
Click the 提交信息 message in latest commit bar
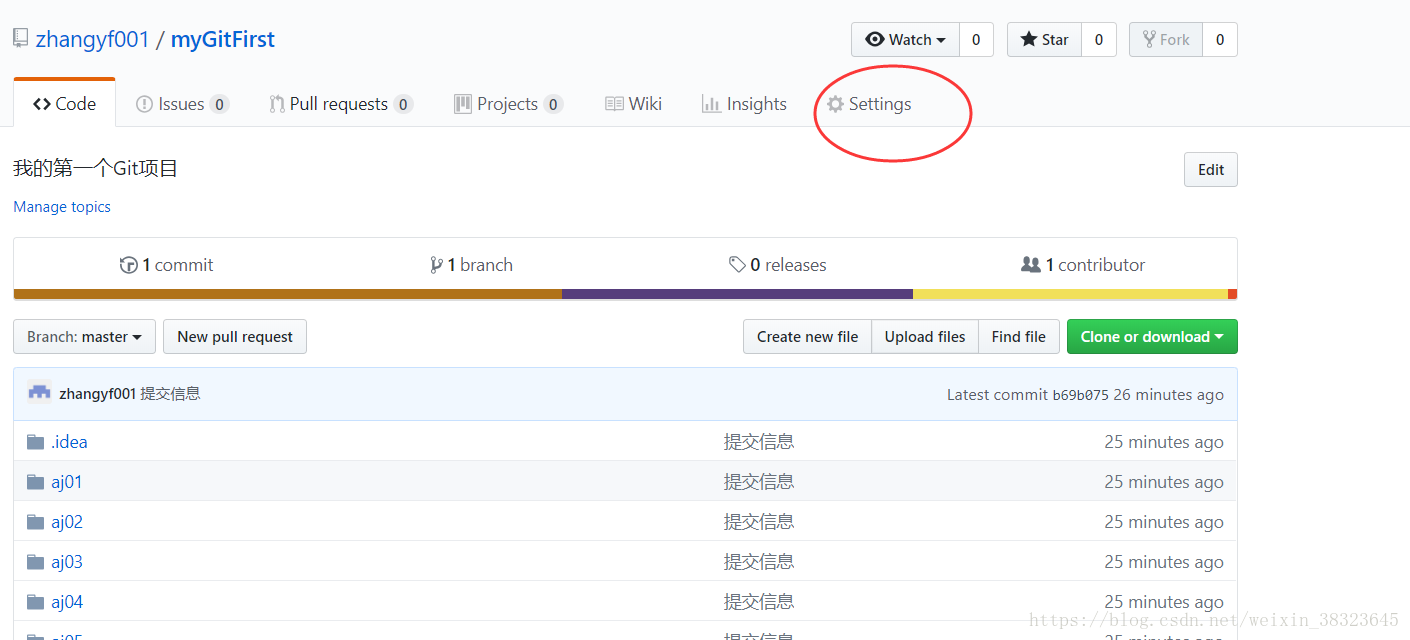[x=170, y=394]
